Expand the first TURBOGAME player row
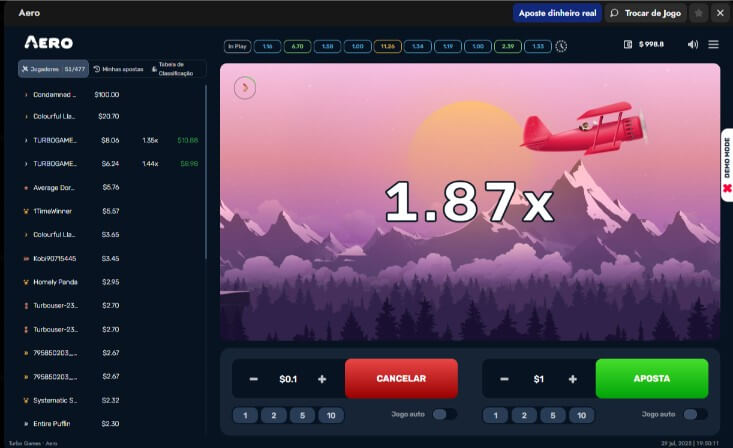 coord(26,141)
